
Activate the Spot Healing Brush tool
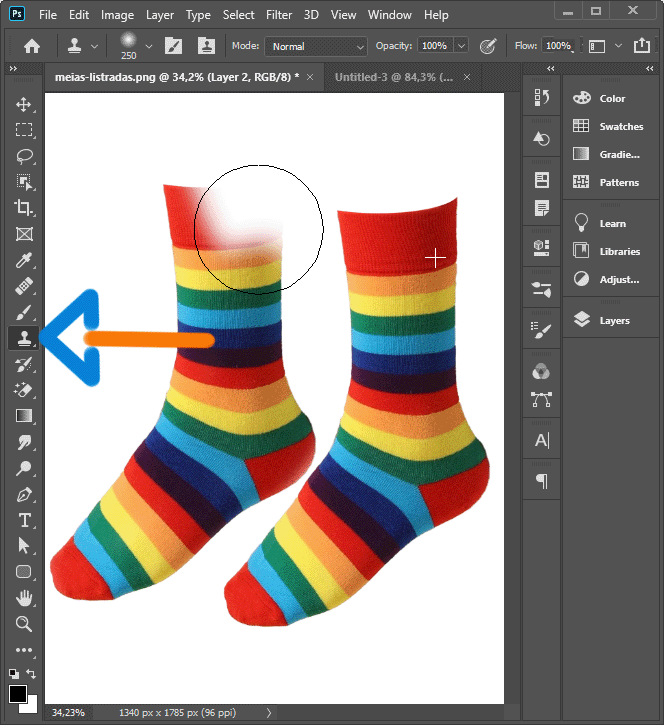(24, 287)
